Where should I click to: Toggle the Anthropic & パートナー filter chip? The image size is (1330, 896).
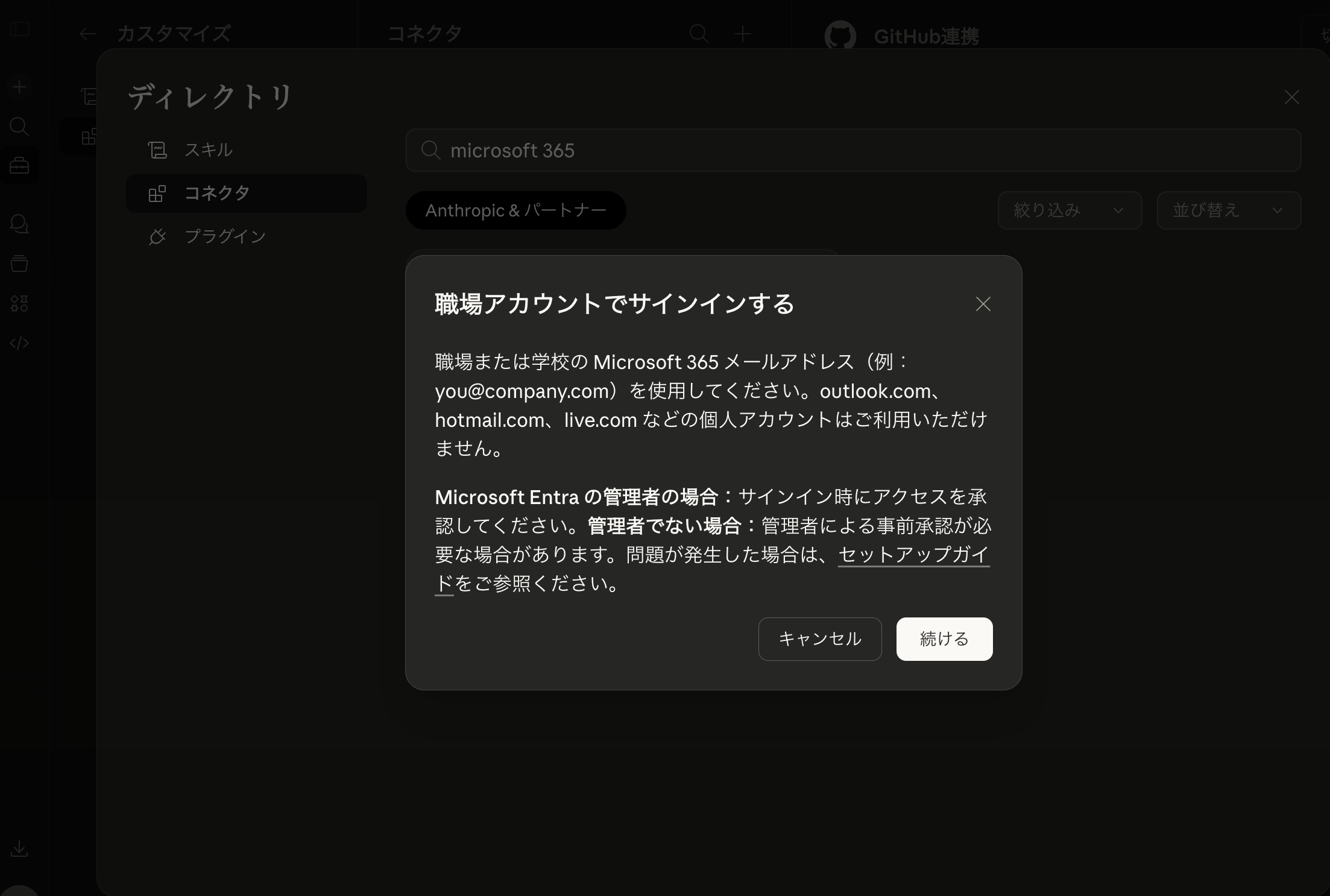tap(515, 210)
